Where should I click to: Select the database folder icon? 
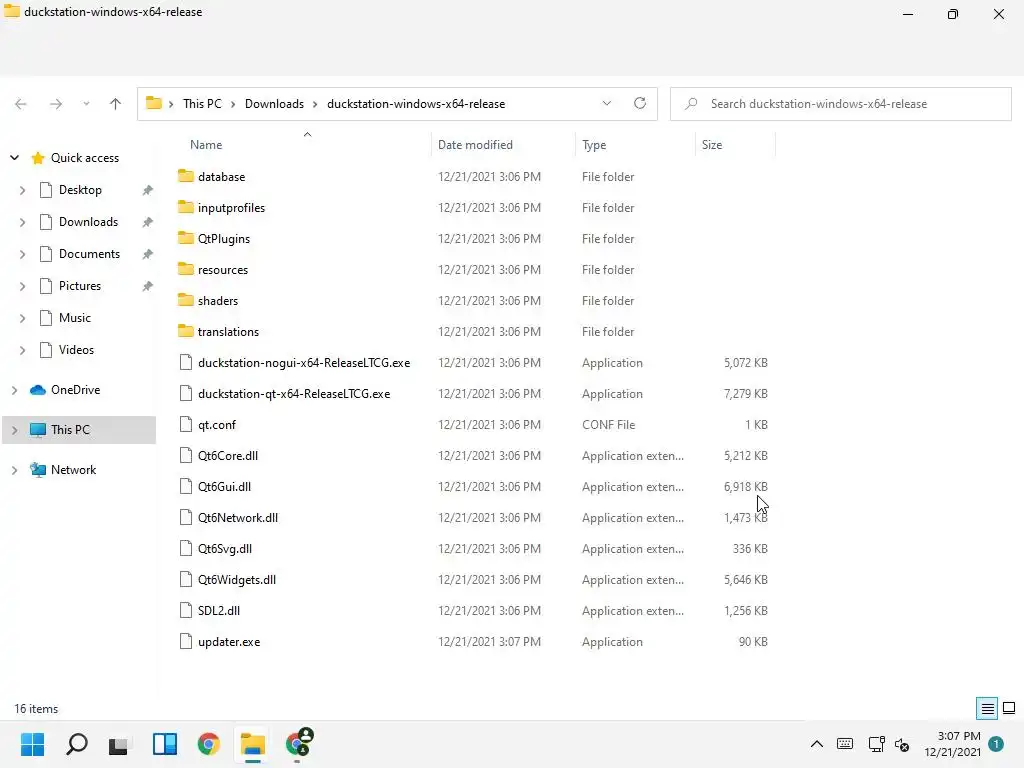point(185,176)
